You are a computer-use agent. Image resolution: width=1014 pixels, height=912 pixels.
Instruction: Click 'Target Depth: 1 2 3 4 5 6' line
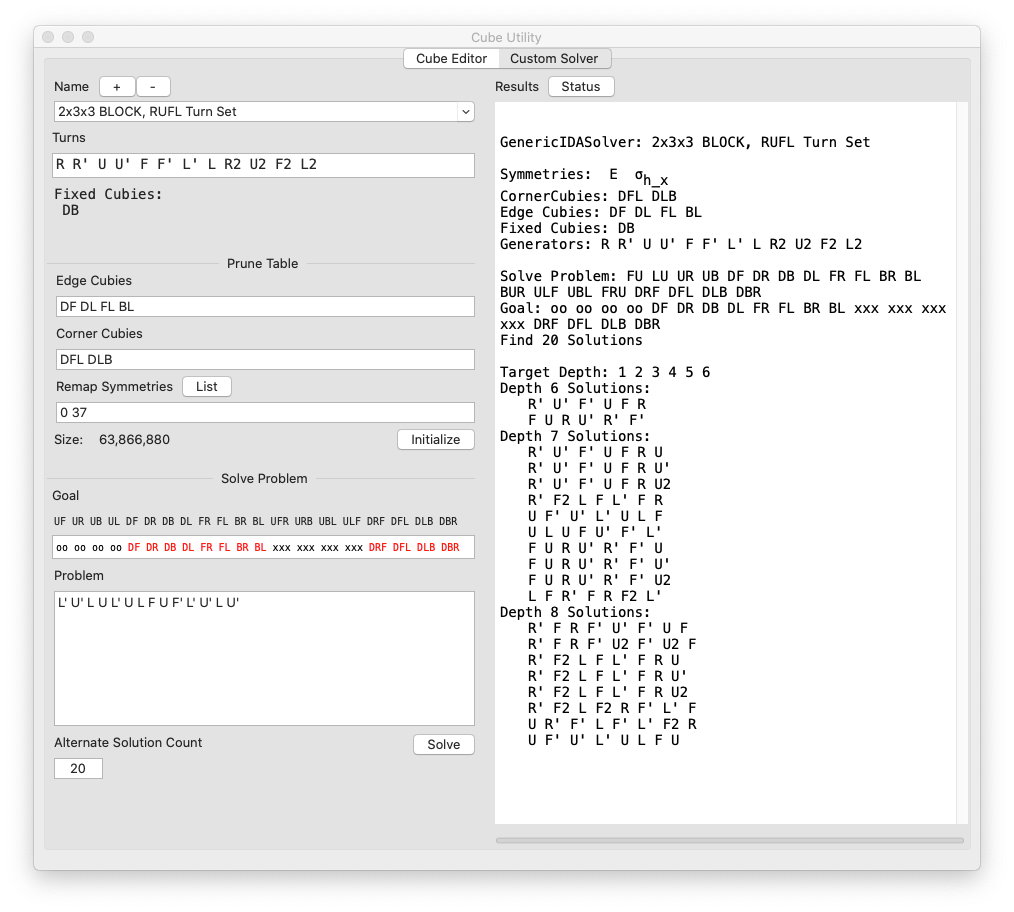coord(605,373)
